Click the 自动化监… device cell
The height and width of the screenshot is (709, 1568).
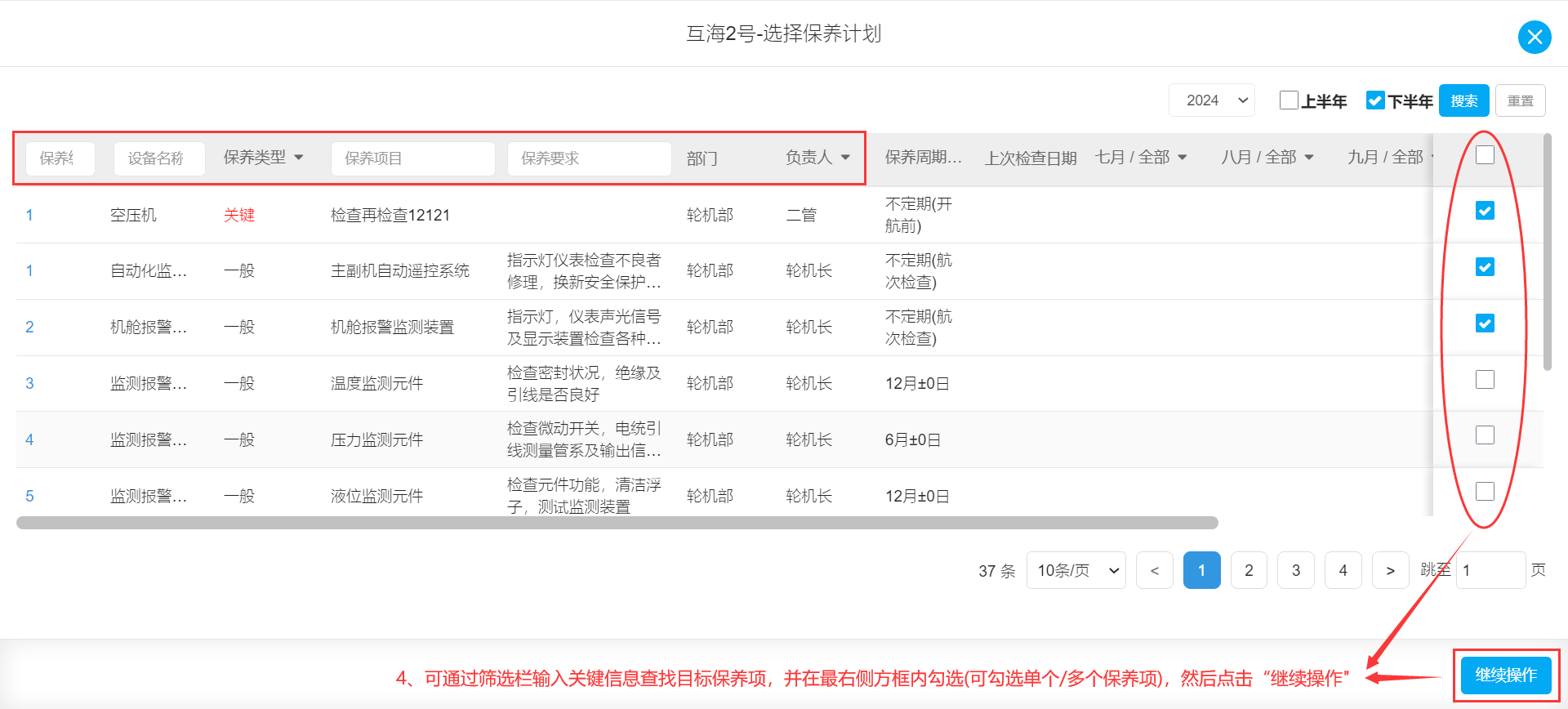click(149, 270)
